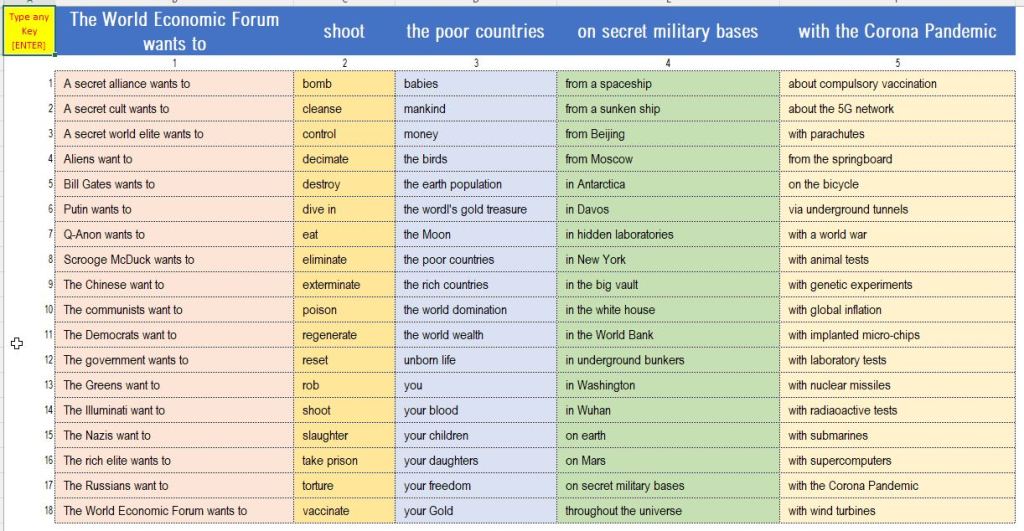The image size is (1024, 531).
Task: Click the 'with implanted micro-chips' cell
Action: [x=853, y=335]
